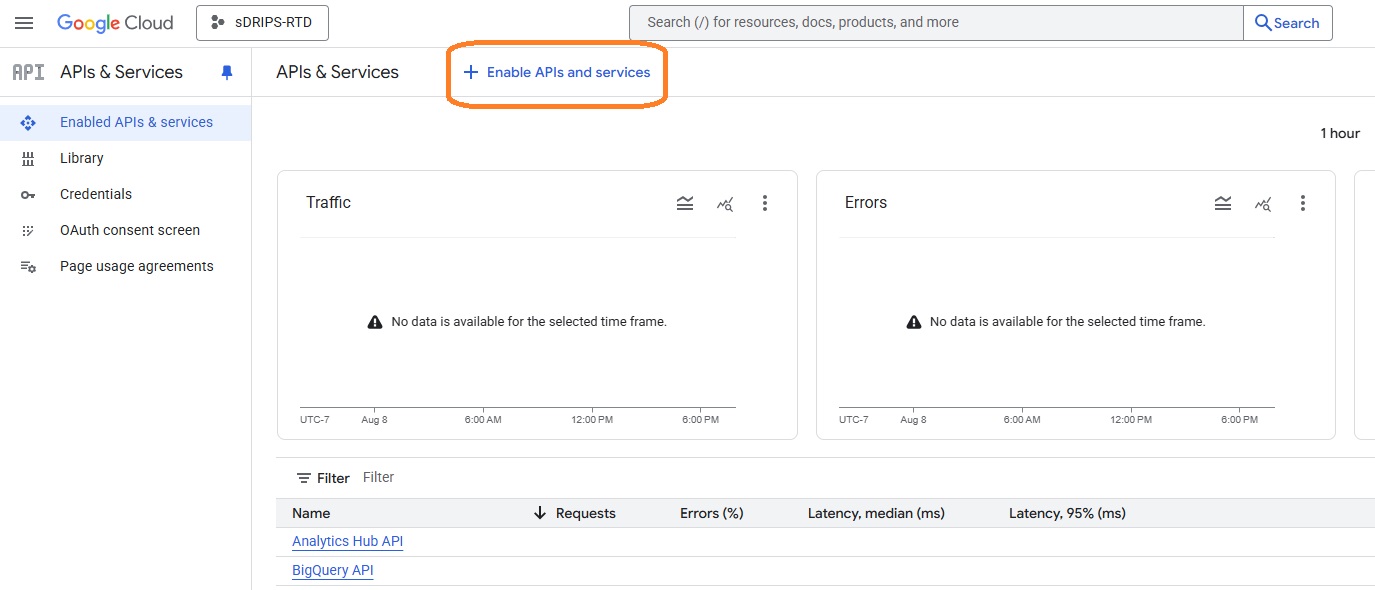Click the Enabled APIs diamond icon
This screenshot has height=590, width=1375.
coord(28,122)
